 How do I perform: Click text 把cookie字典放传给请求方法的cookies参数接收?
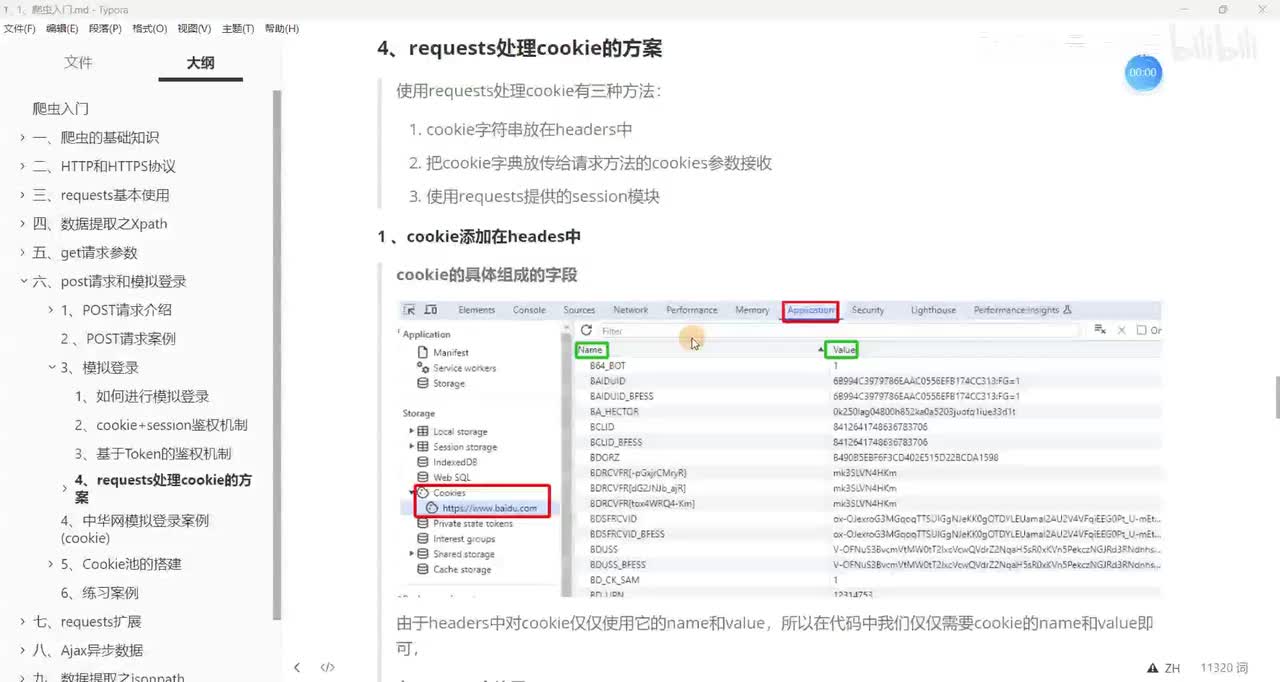[x=599, y=163]
